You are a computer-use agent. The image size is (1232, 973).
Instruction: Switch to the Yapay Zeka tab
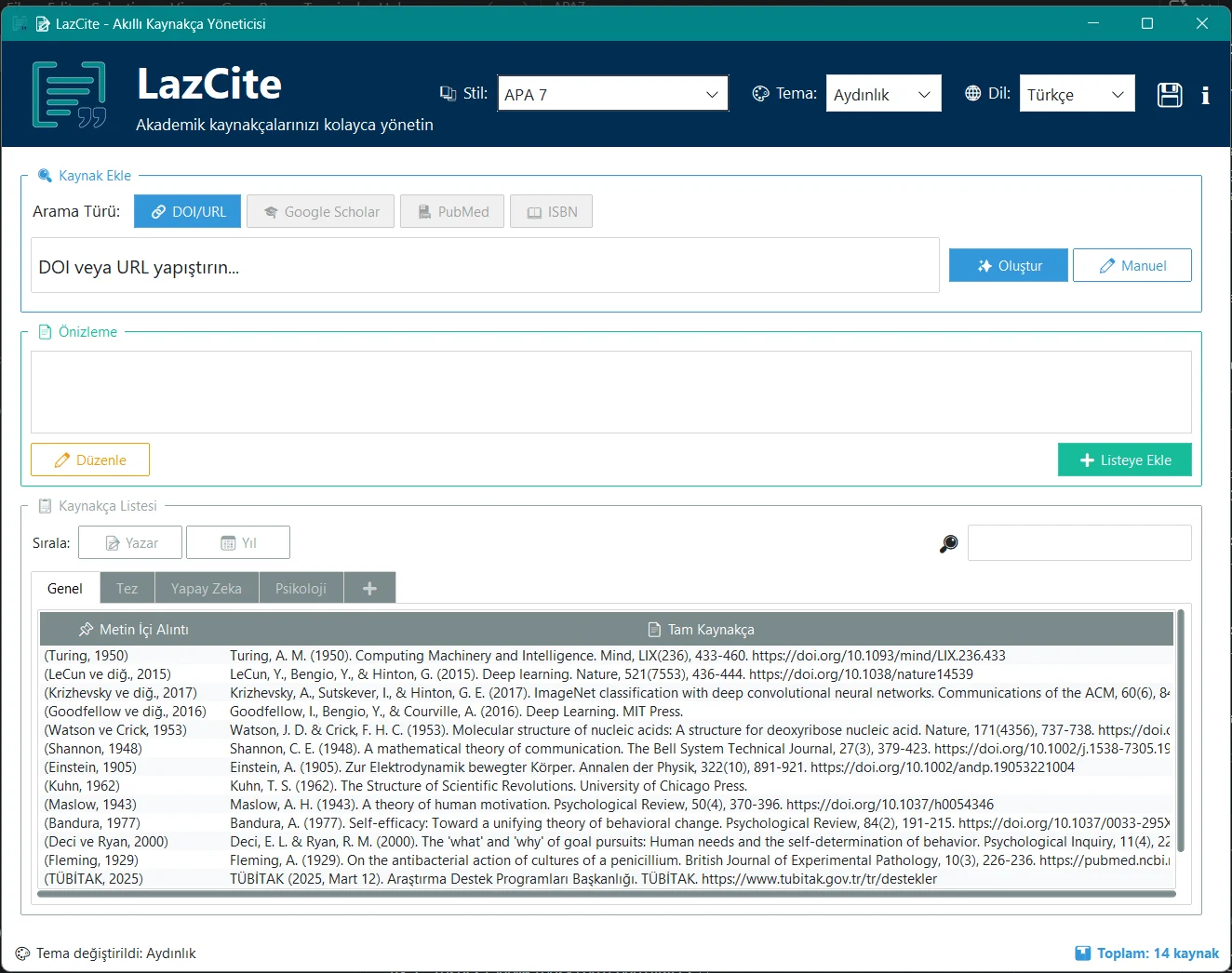pyautogui.click(x=207, y=588)
